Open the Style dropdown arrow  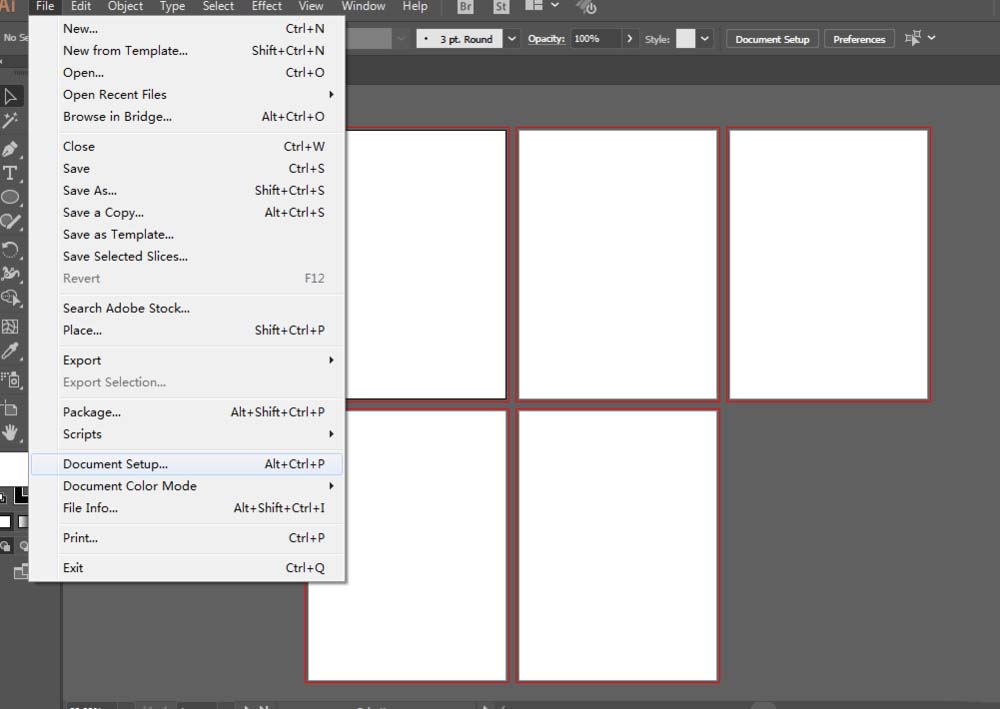point(705,39)
